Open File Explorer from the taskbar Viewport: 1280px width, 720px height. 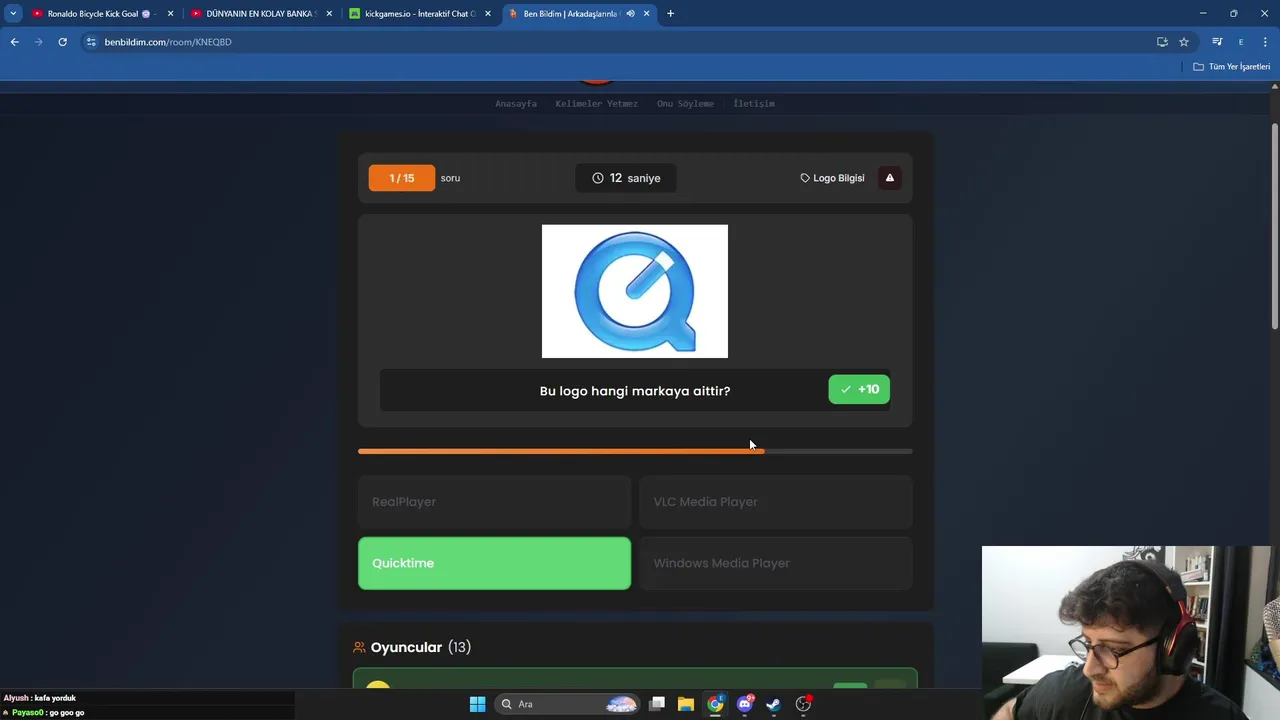(686, 704)
